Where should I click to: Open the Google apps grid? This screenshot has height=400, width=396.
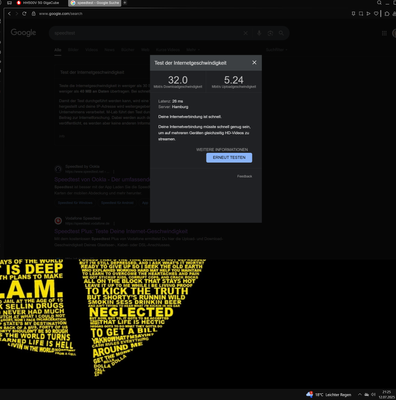(x=384, y=33)
